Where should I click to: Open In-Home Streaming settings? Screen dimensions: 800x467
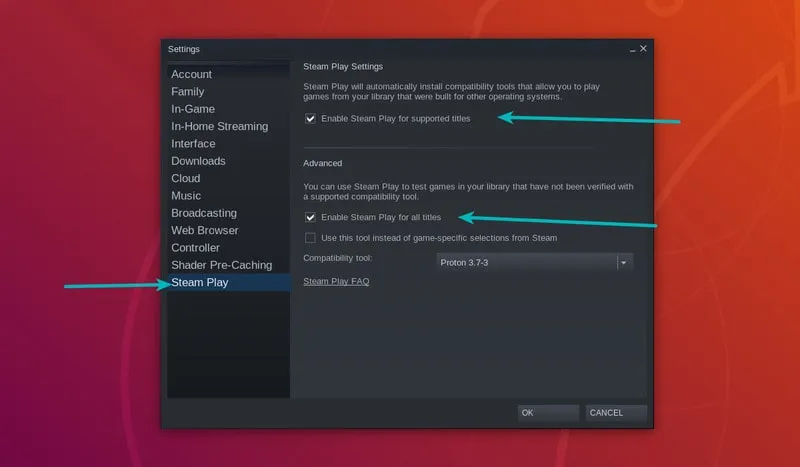point(229,126)
